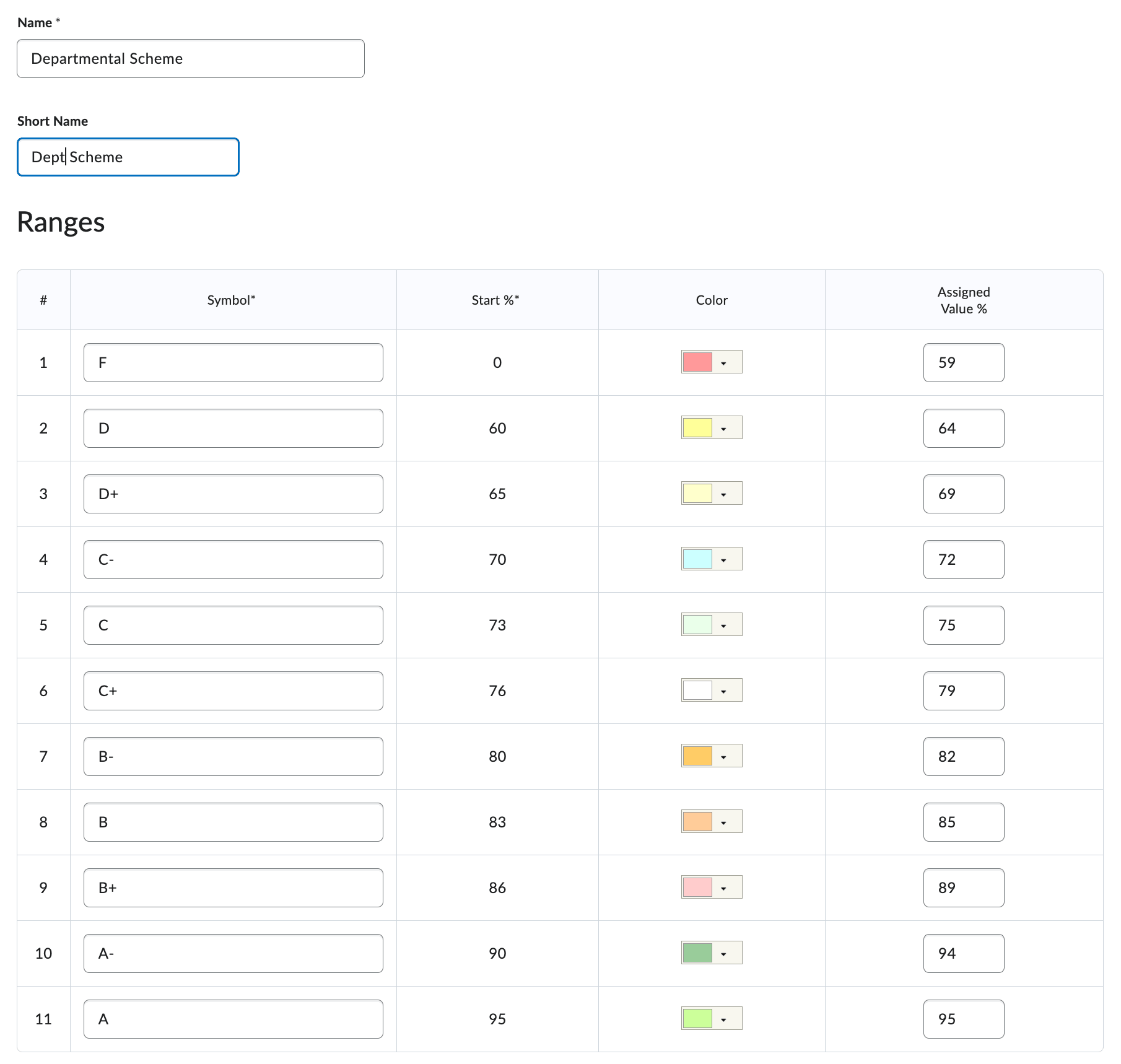Edit the symbol field containing F
The height and width of the screenshot is (1064, 1121).
click(233, 363)
